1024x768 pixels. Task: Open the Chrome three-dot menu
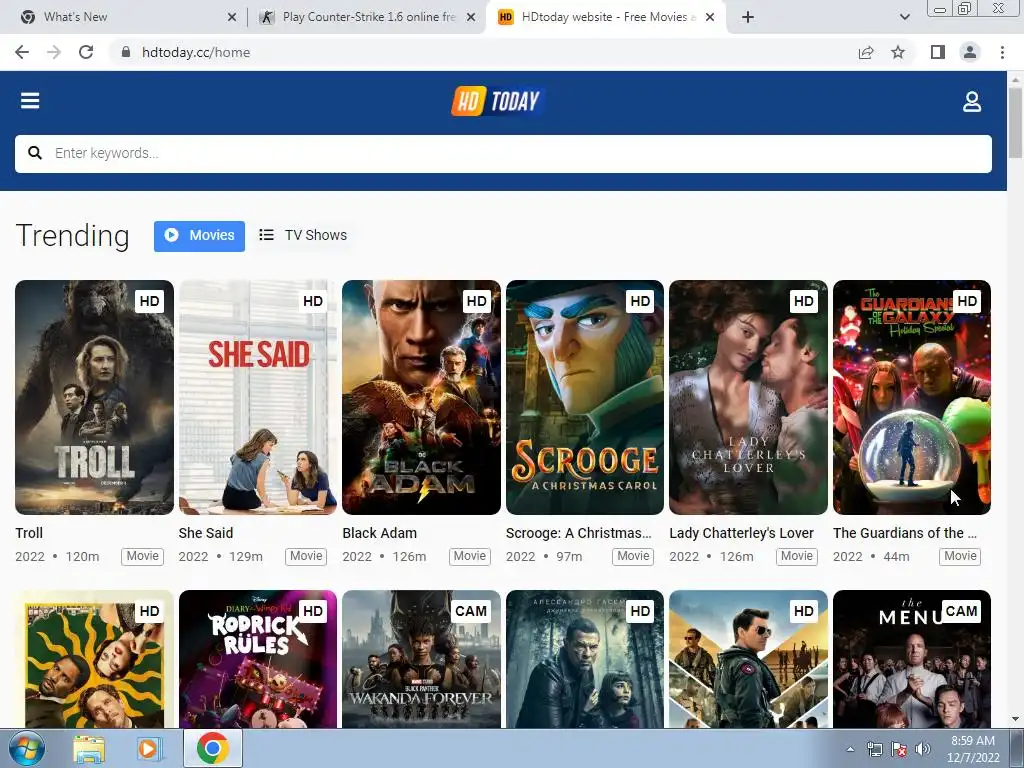(x=1002, y=52)
